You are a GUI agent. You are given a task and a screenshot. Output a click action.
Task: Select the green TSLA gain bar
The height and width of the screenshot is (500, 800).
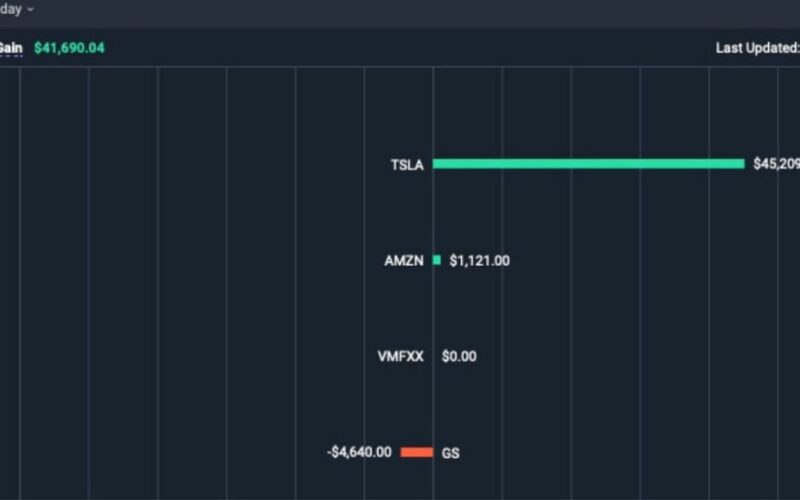point(589,164)
